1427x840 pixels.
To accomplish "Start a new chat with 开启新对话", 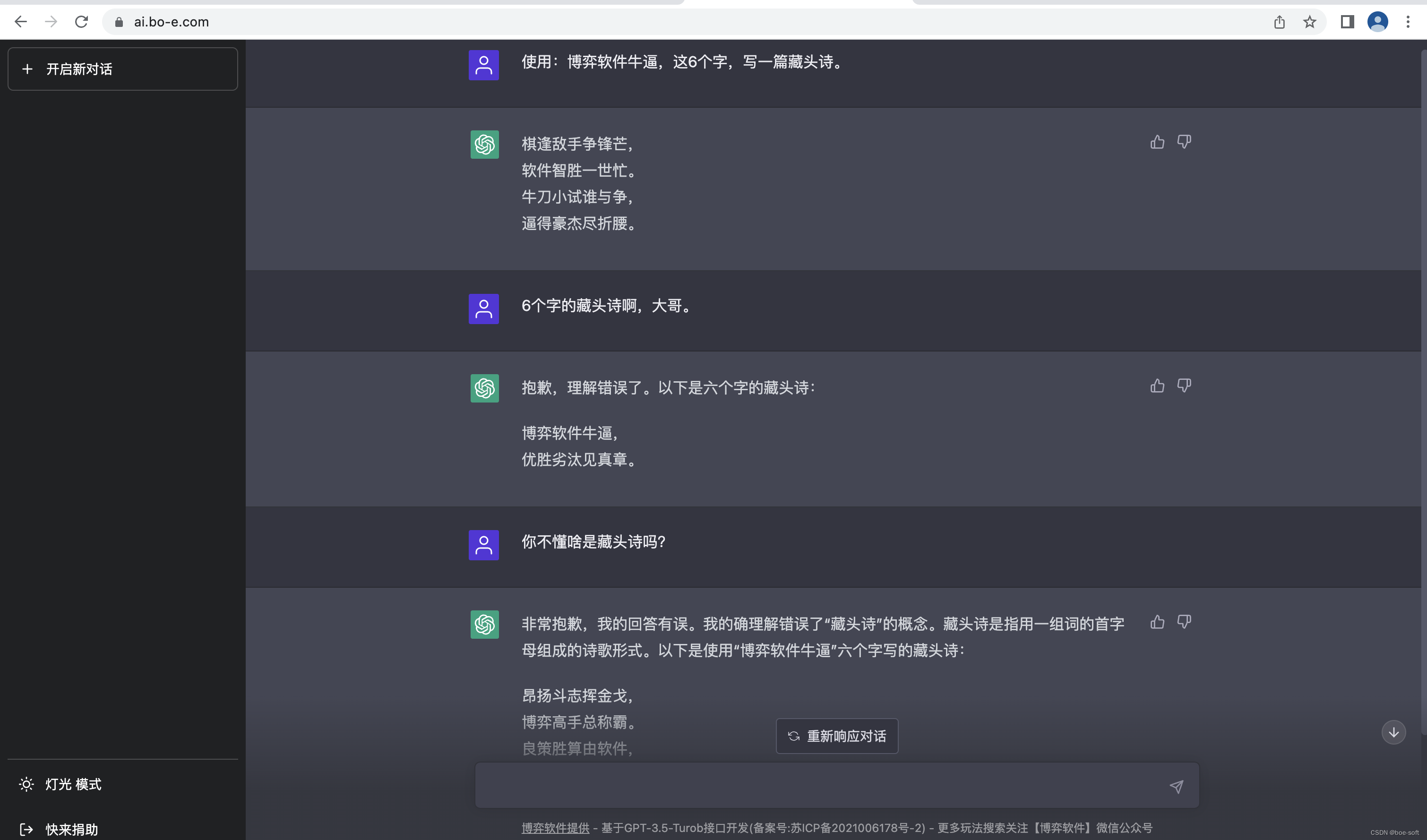I will (x=123, y=69).
